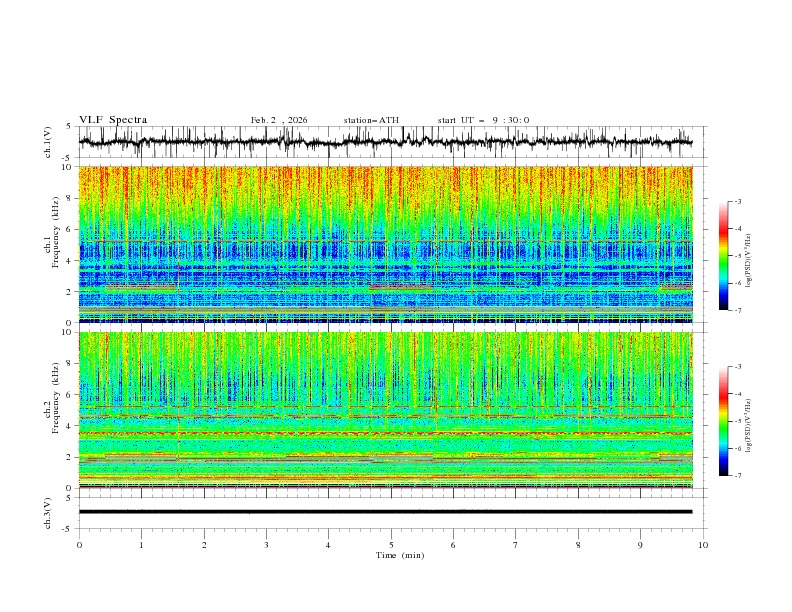
Task: Click the time axis tick label '0'
Action: (79, 545)
